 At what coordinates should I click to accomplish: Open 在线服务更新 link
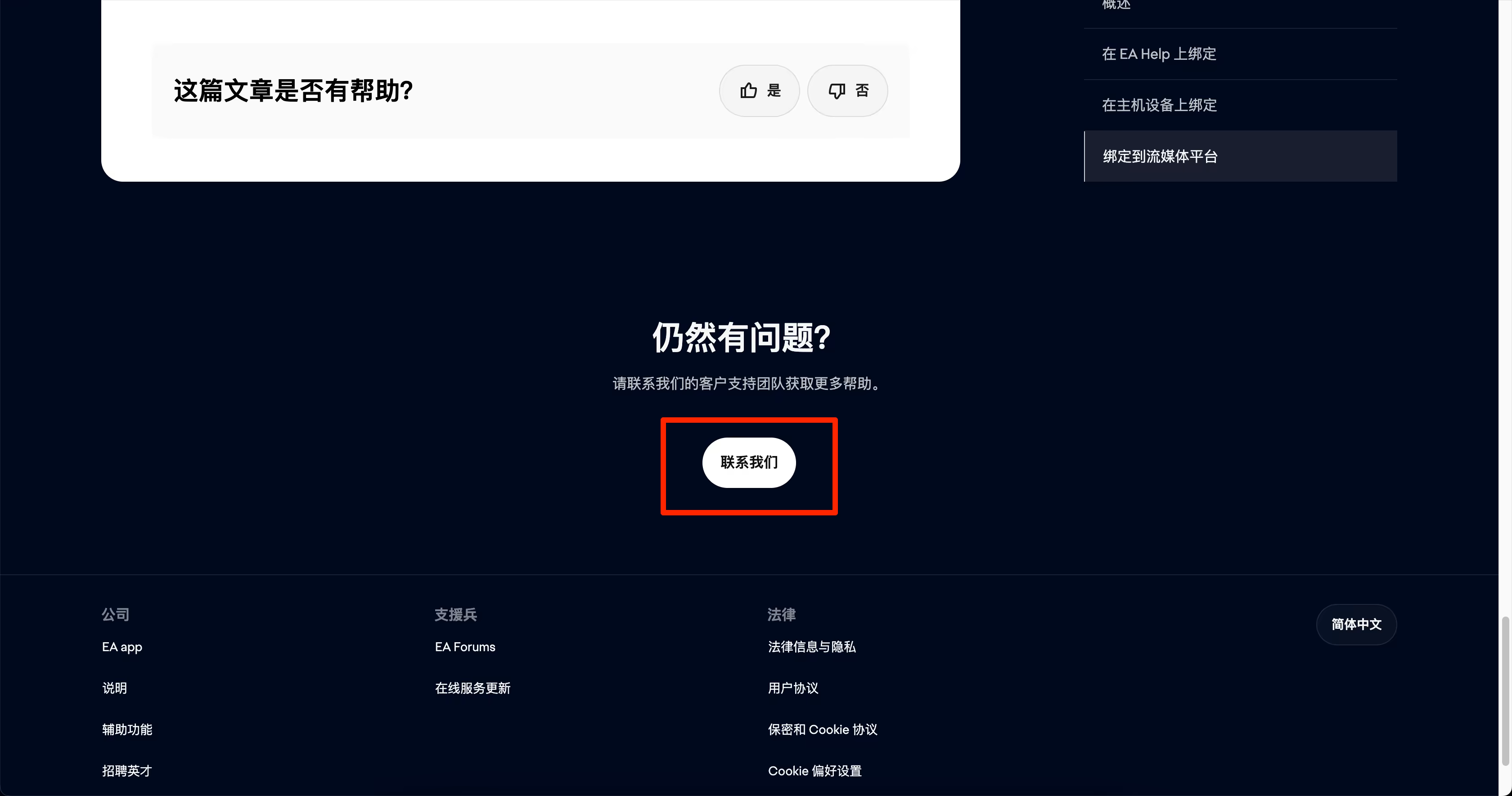[x=472, y=688]
